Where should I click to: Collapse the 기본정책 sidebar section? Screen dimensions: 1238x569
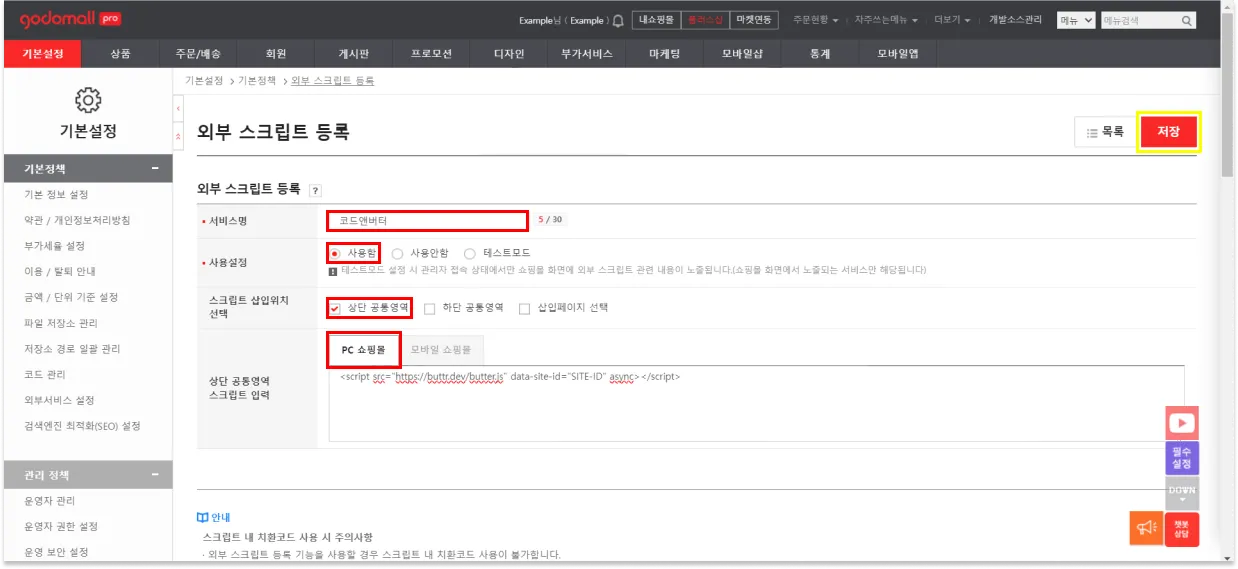point(155,169)
